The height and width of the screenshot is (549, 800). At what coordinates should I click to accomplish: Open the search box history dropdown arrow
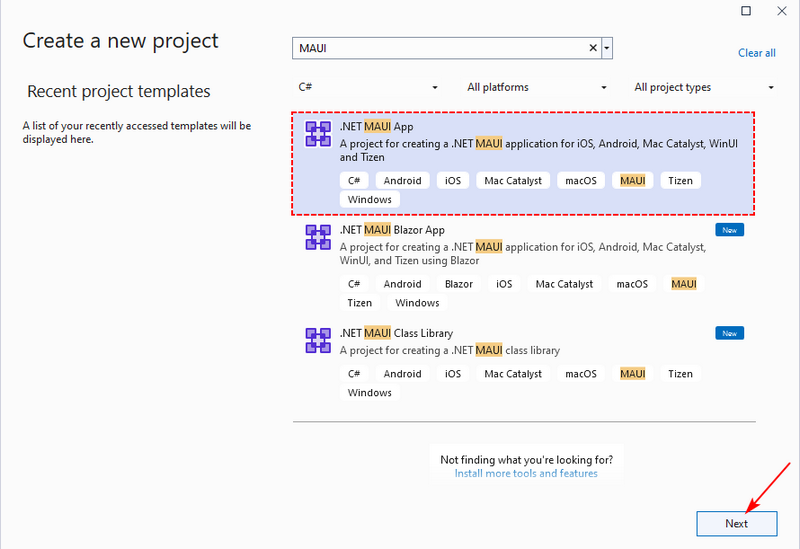click(x=607, y=48)
